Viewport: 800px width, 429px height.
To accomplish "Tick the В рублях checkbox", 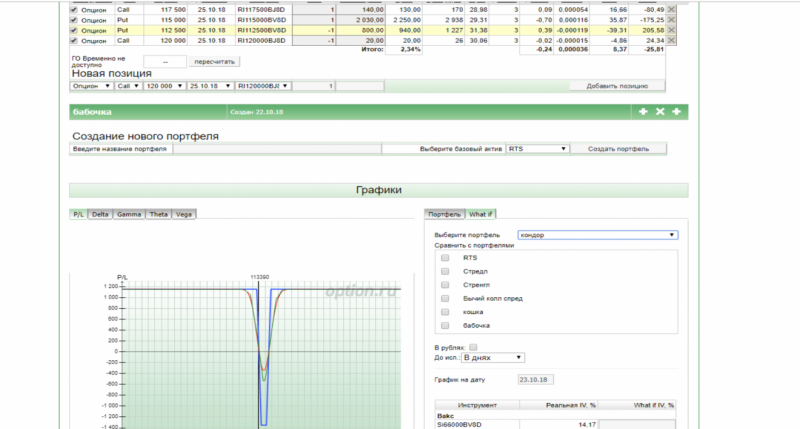I will point(474,346).
